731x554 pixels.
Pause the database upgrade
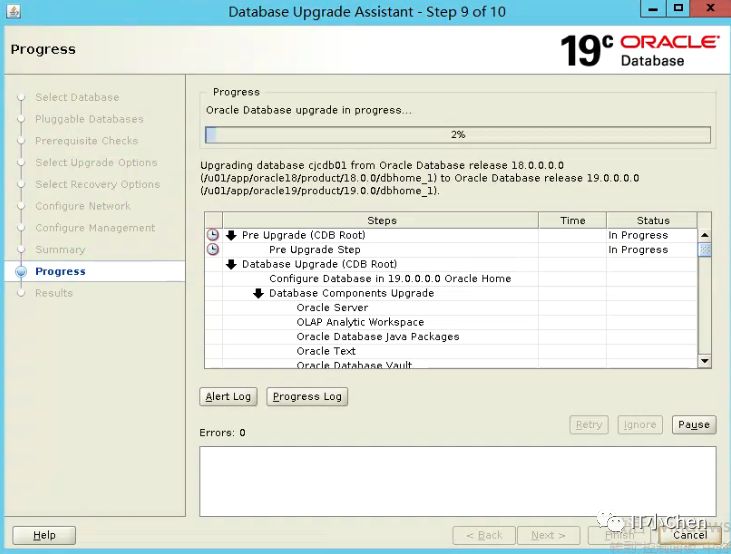694,425
